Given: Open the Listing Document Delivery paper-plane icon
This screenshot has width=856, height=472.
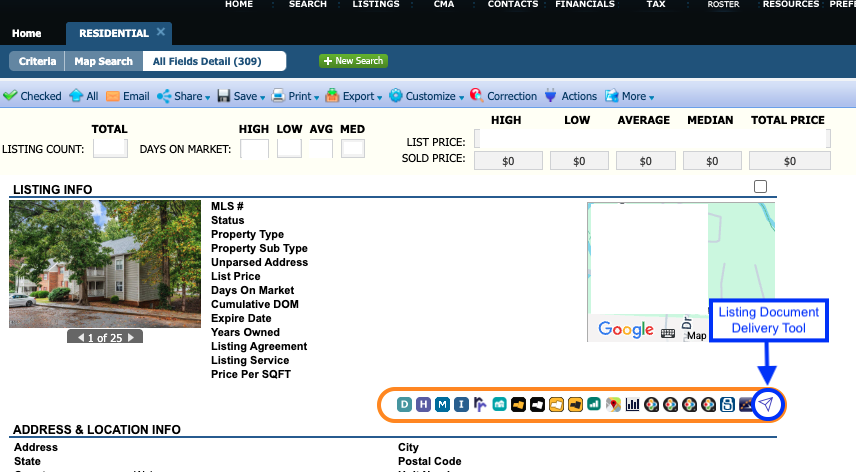Looking at the screenshot, I should click(x=767, y=404).
